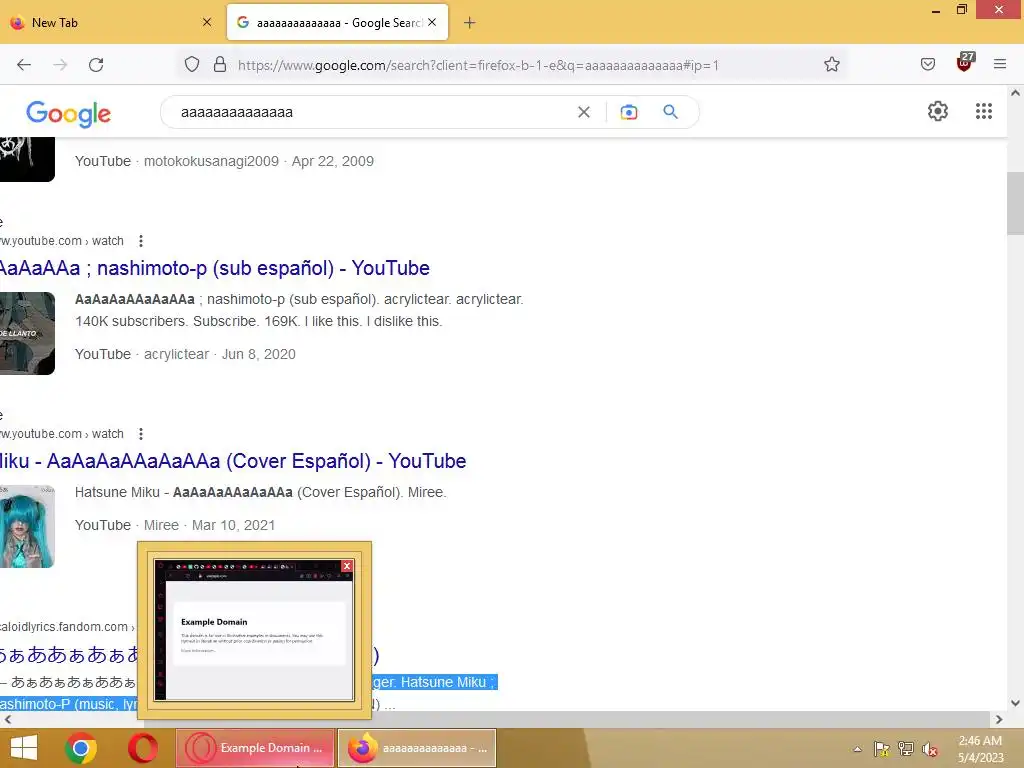Switch to the New Tab tab
Viewport: 1024px width, 768px height.
point(111,22)
